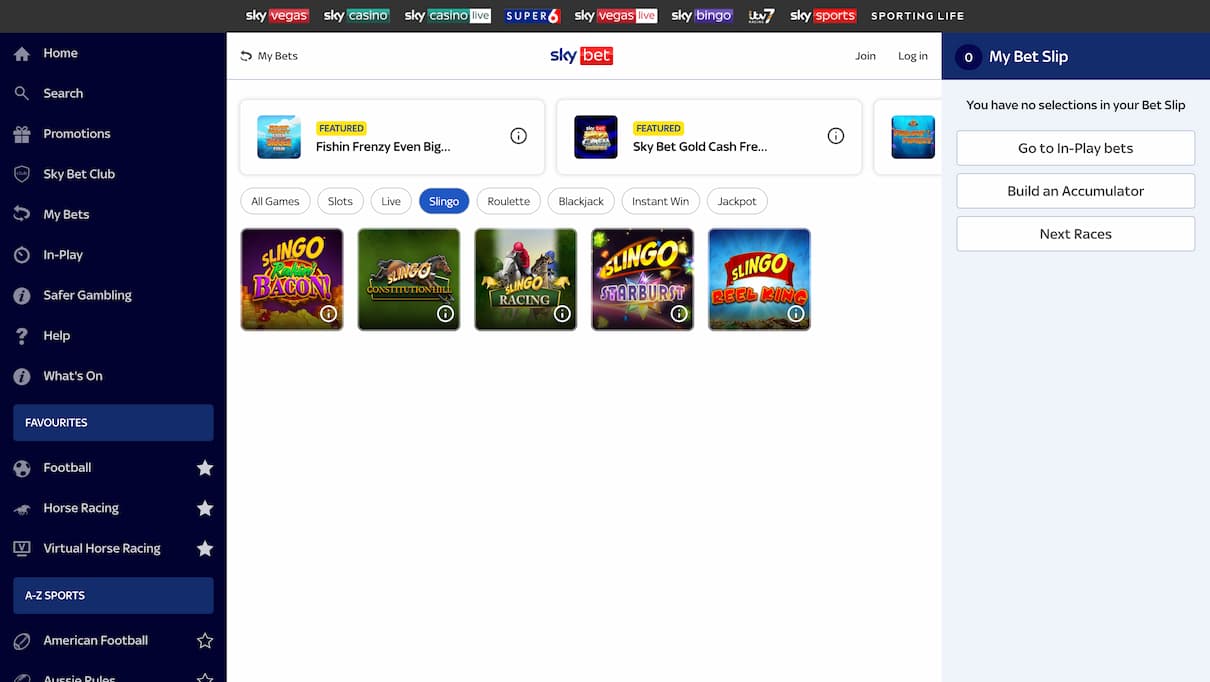This screenshot has height=682, width=1210.
Task: Show info for Sky Bet Gold Cash featured game
Action: tap(836, 136)
